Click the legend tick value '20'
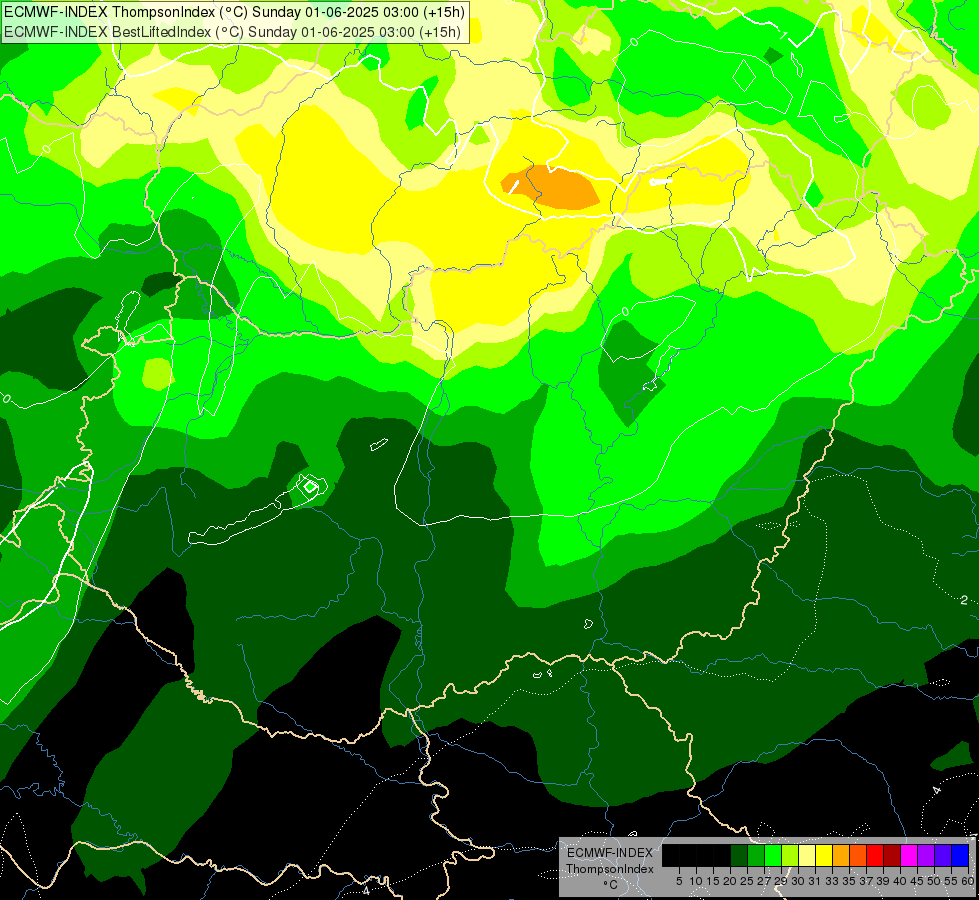Viewport: 979px width, 900px height. (x=731, y=881)
